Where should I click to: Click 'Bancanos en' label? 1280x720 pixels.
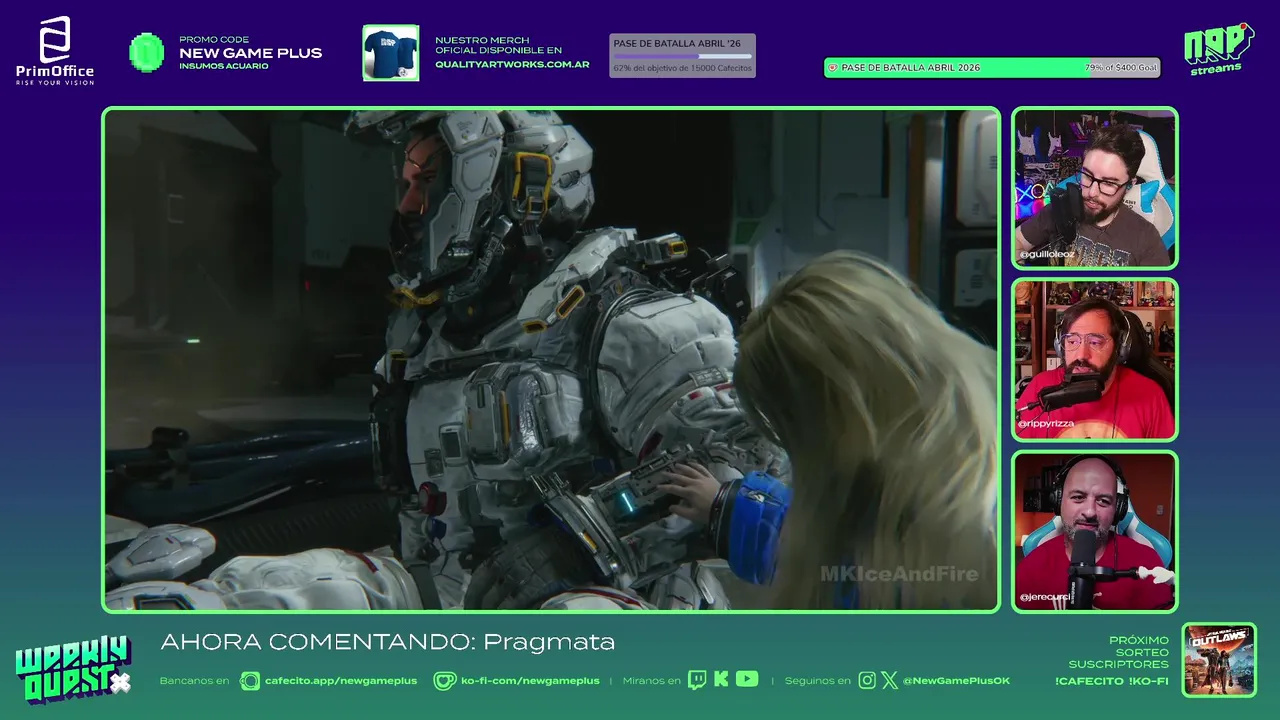click(x=194, y=681)
